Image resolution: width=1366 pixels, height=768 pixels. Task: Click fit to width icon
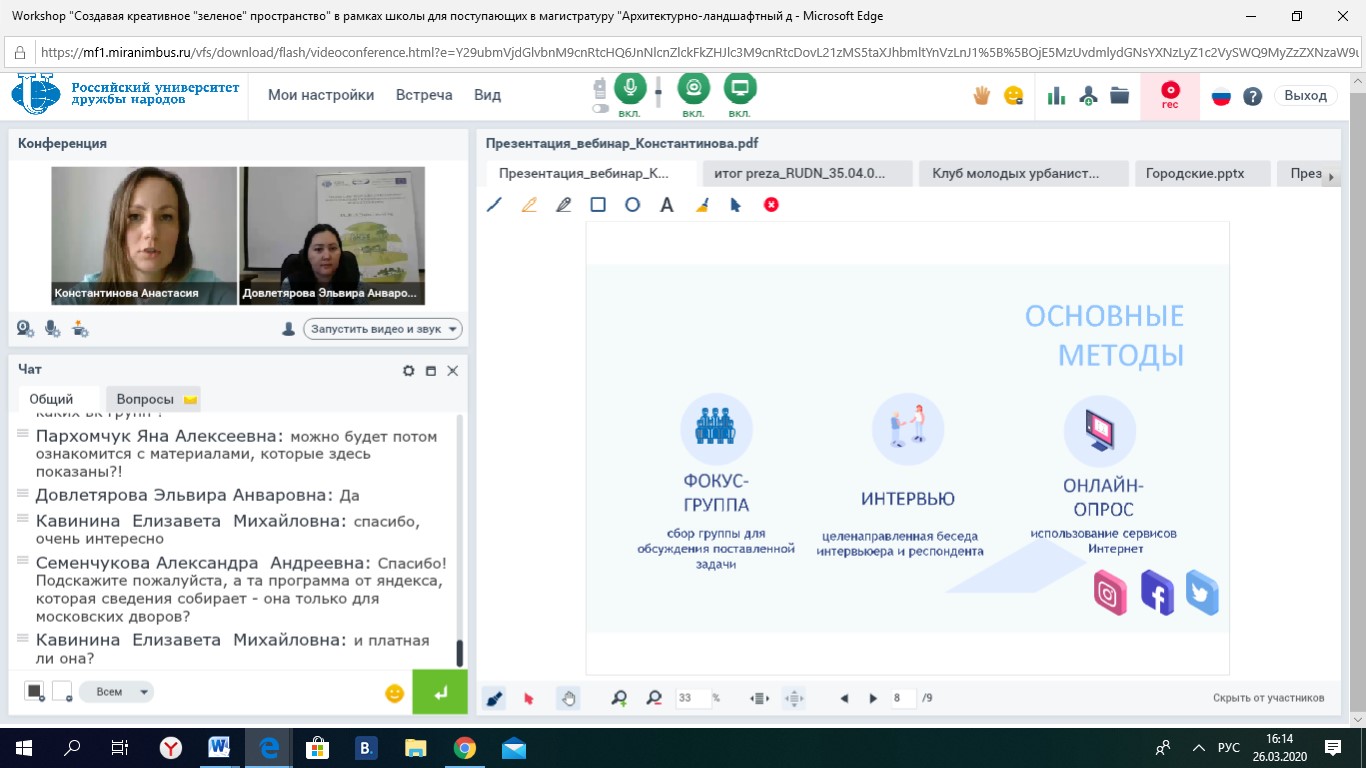coord(759,698)
